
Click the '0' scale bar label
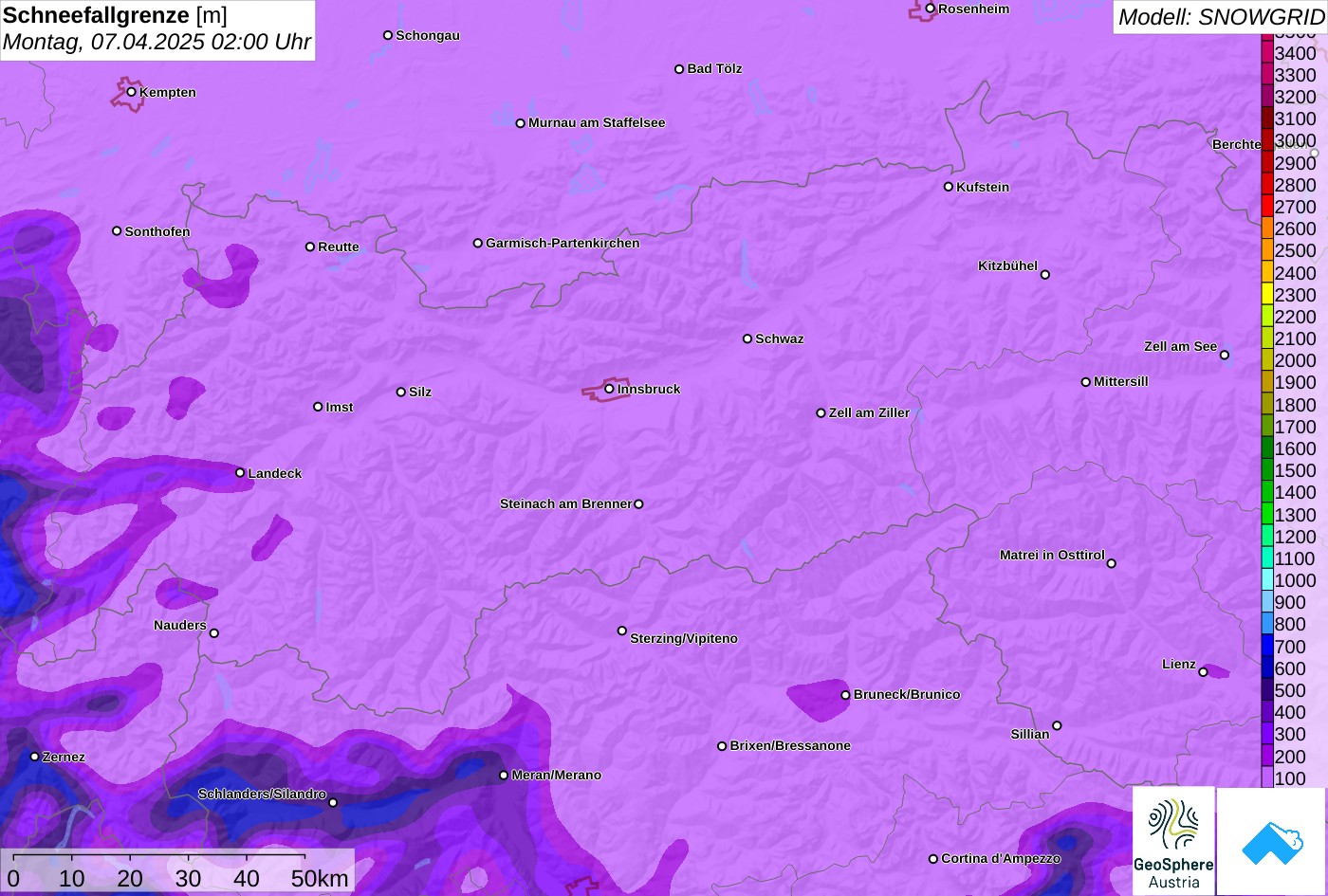pos(13,879)
